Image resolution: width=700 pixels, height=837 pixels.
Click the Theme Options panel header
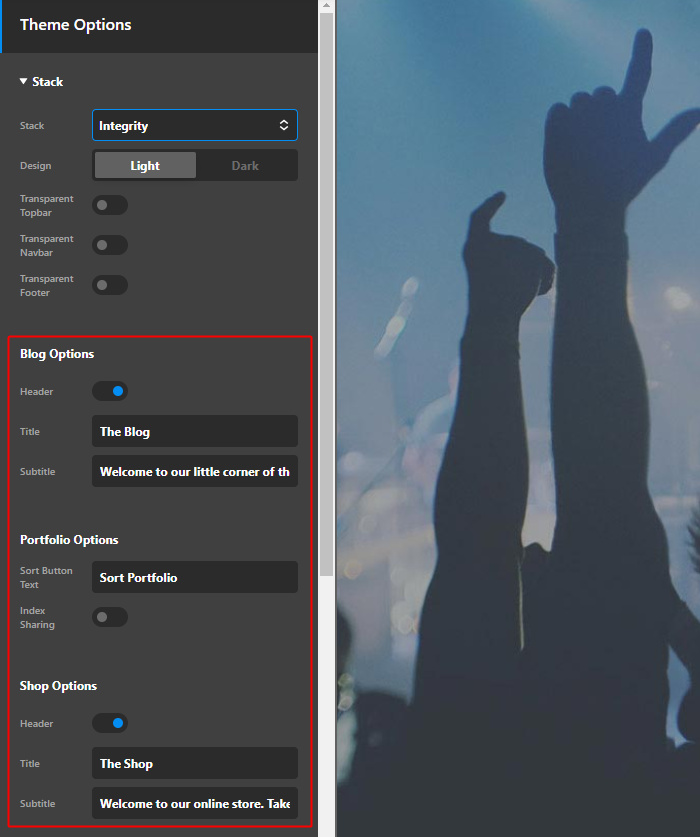pyautogui.click(x=160, y=25)
